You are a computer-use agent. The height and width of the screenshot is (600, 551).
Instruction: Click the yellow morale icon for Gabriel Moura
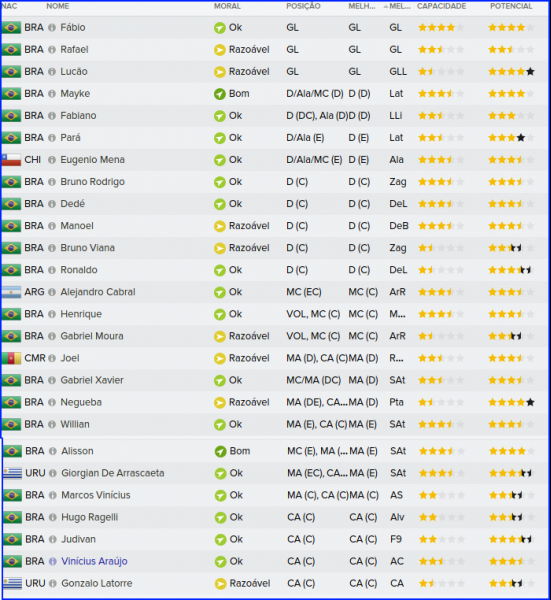[x=220, y=336]
